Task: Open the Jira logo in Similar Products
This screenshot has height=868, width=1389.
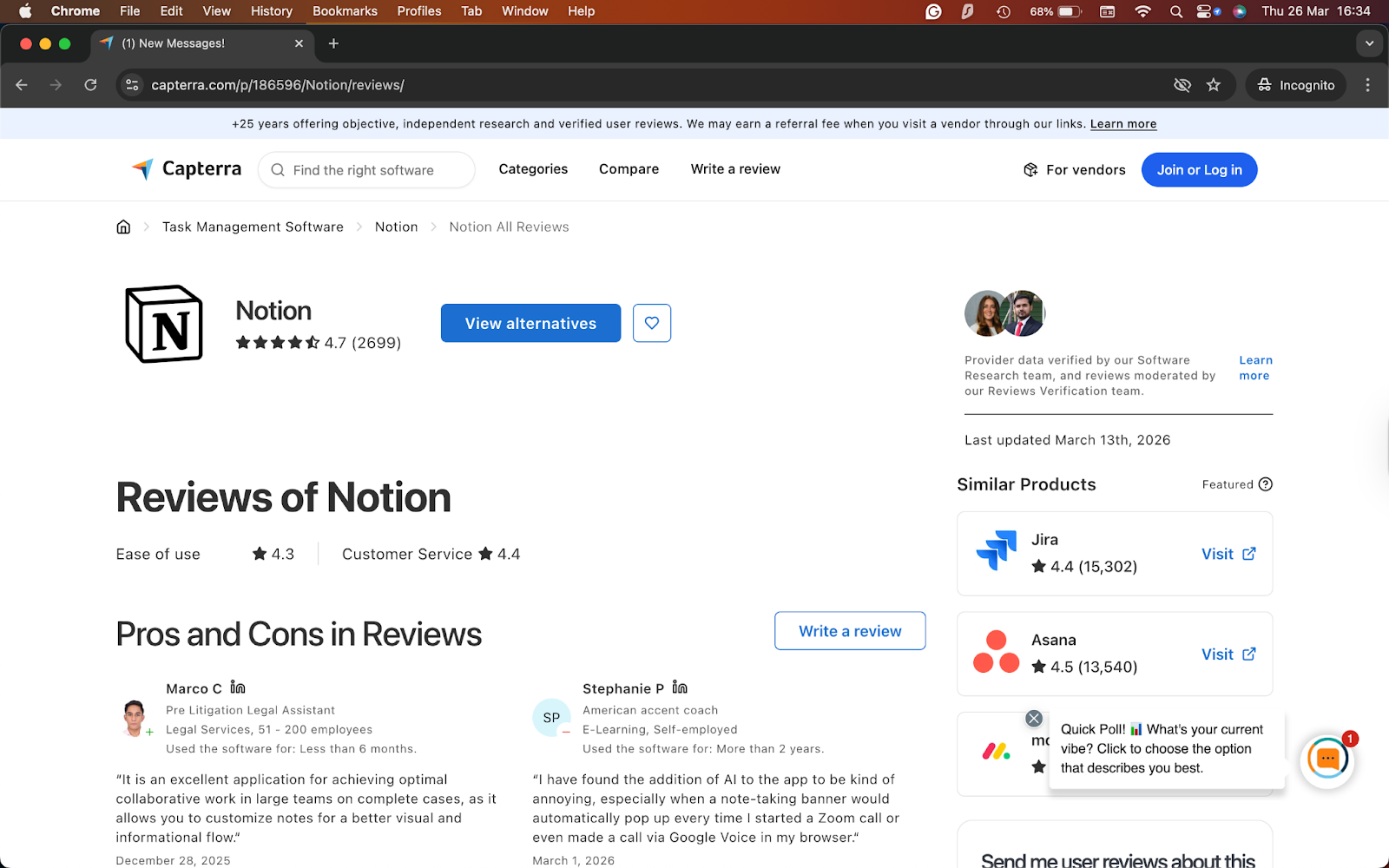Action: 997,550
